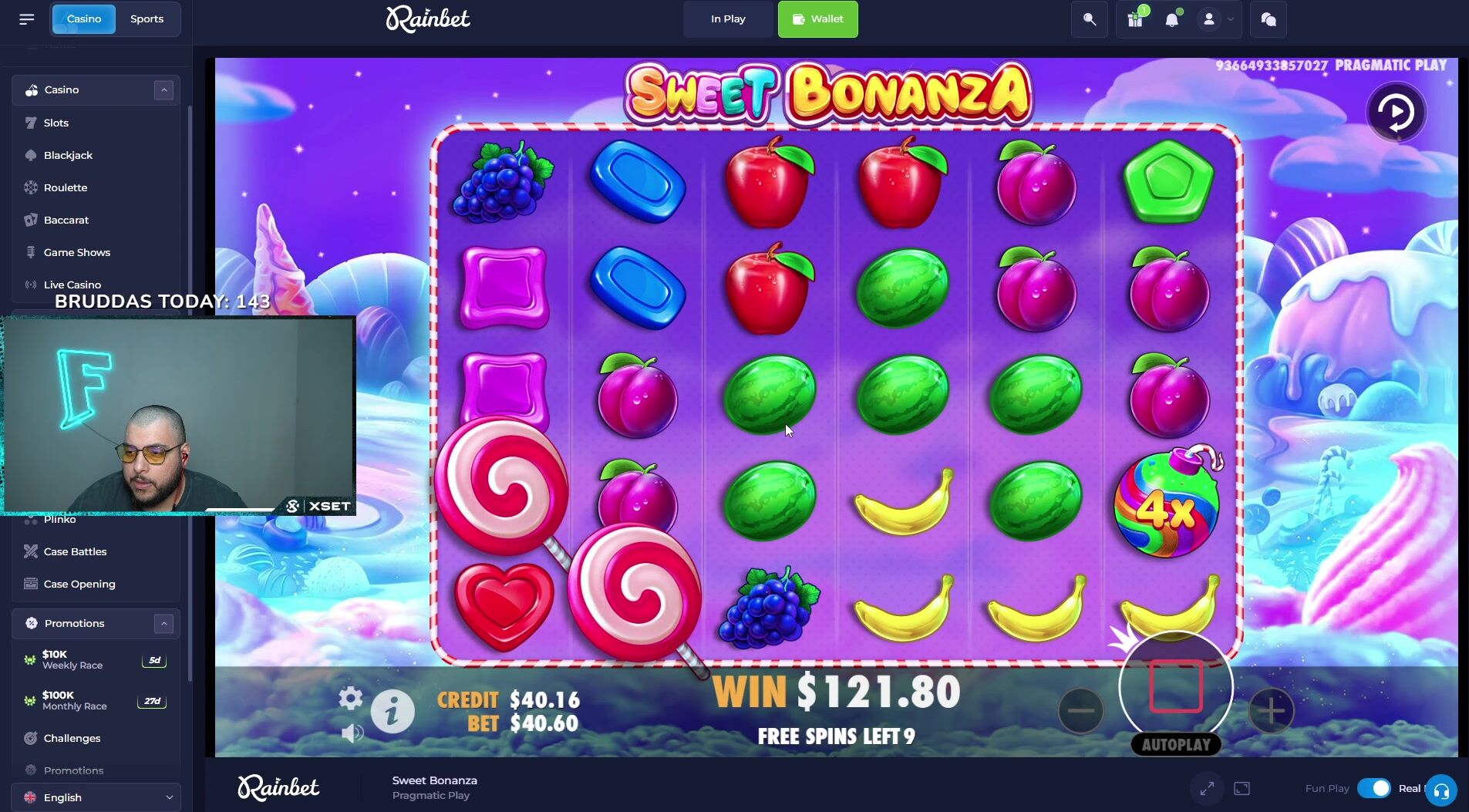Select Blackjack in the sidebar

coord(68,155)
